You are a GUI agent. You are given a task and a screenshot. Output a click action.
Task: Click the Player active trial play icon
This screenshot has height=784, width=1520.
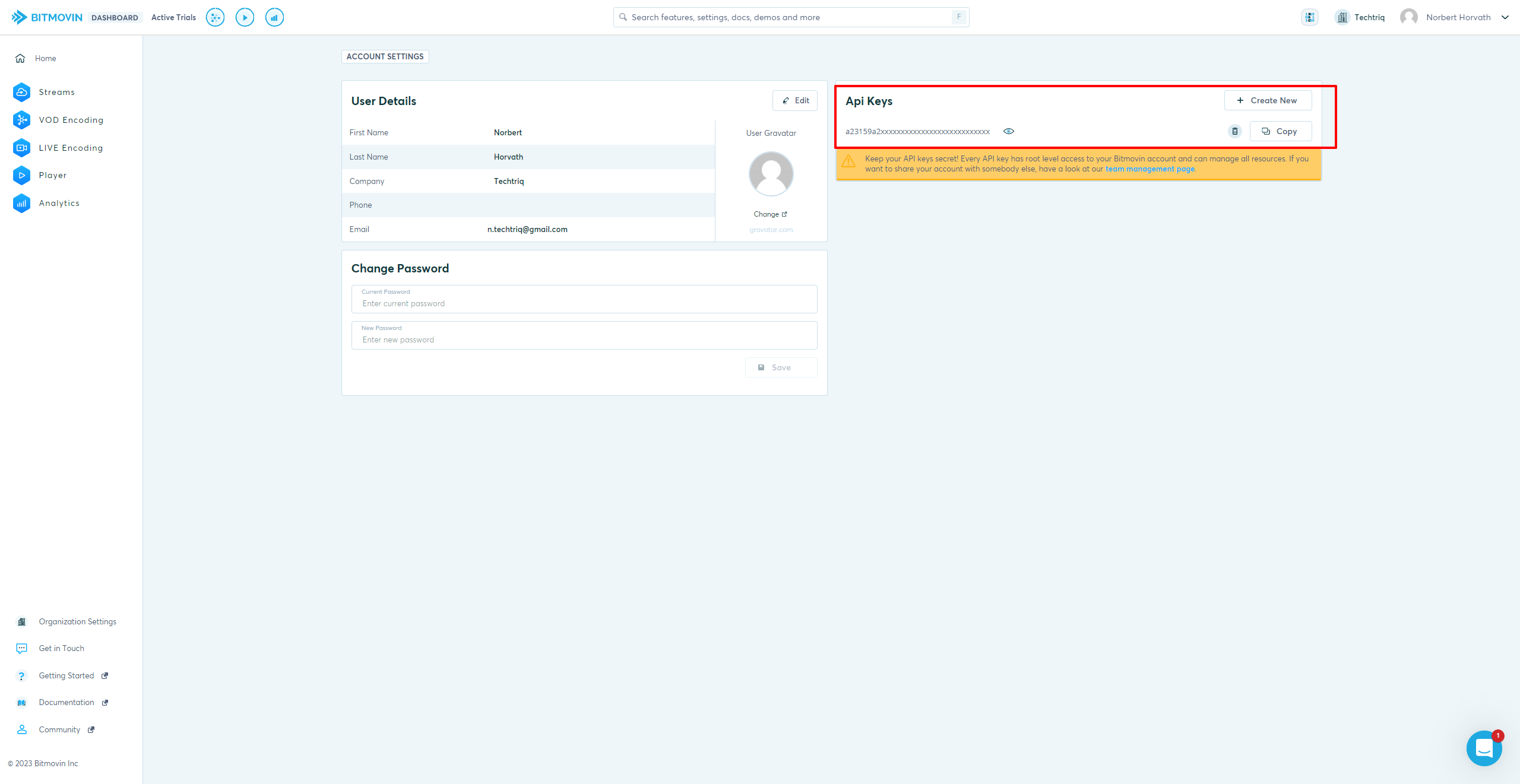coord(245,17)
